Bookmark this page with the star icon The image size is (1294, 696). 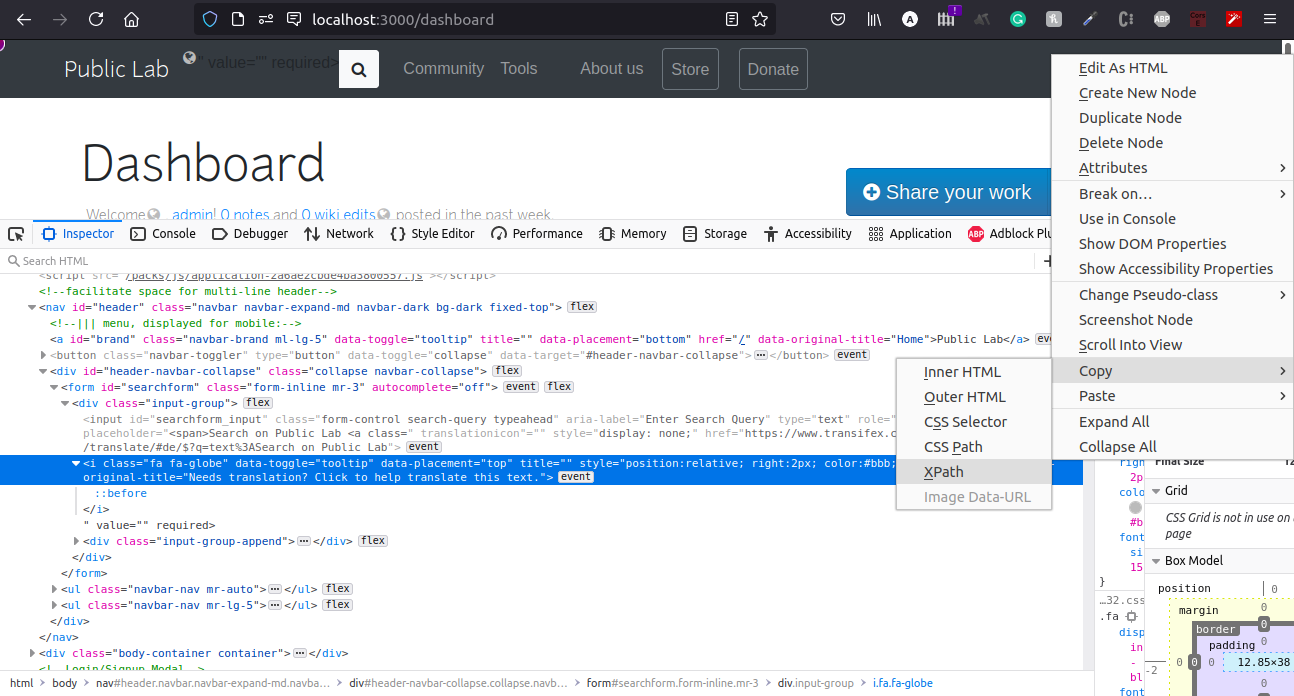coord(760,19)
